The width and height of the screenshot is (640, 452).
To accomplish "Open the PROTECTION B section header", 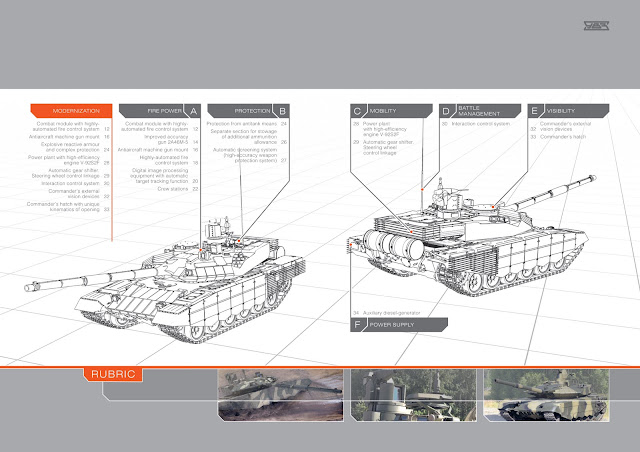I will pos(249,111).
